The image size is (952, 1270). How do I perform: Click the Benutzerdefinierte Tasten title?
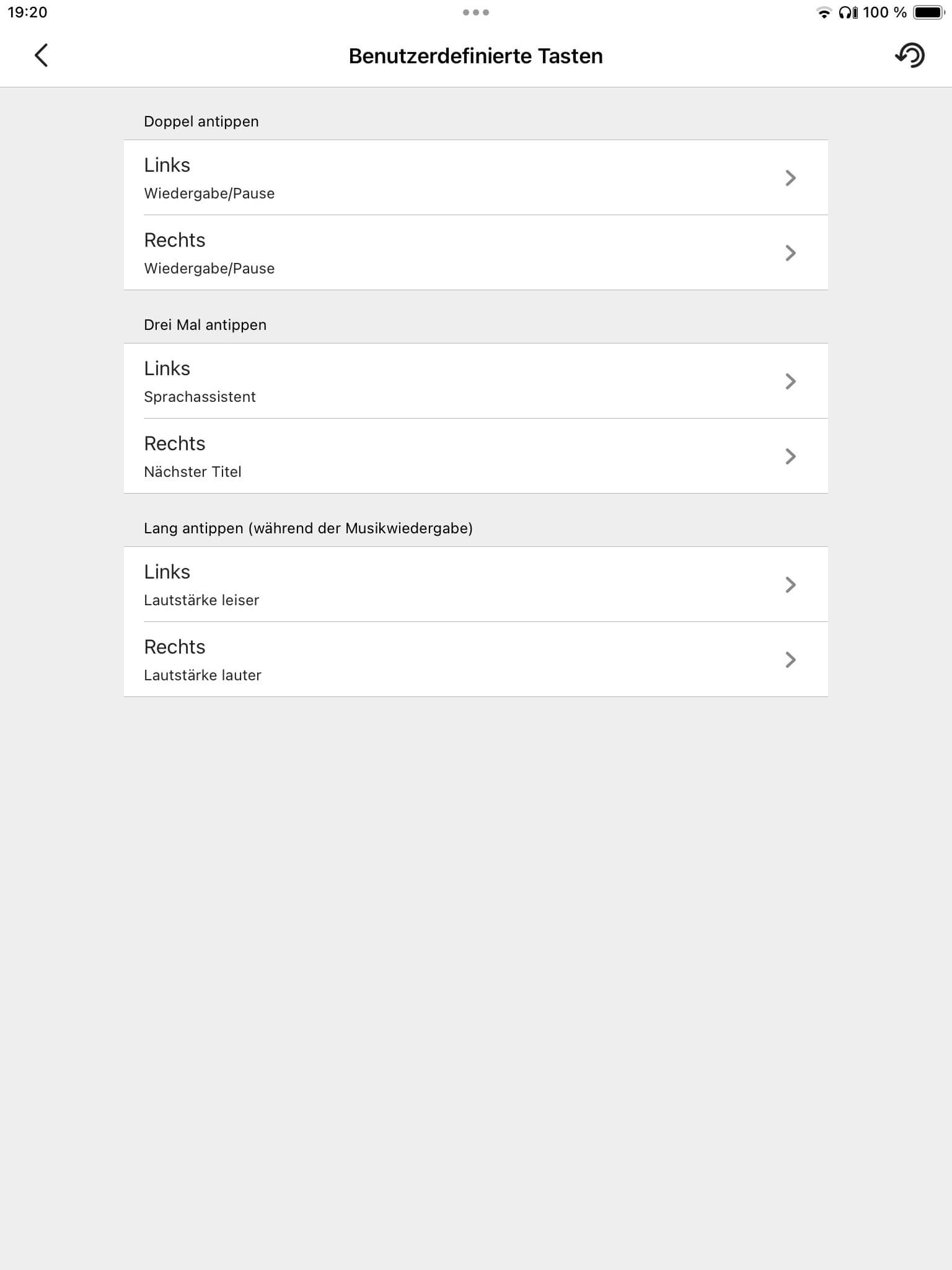[x=475, y=56]
